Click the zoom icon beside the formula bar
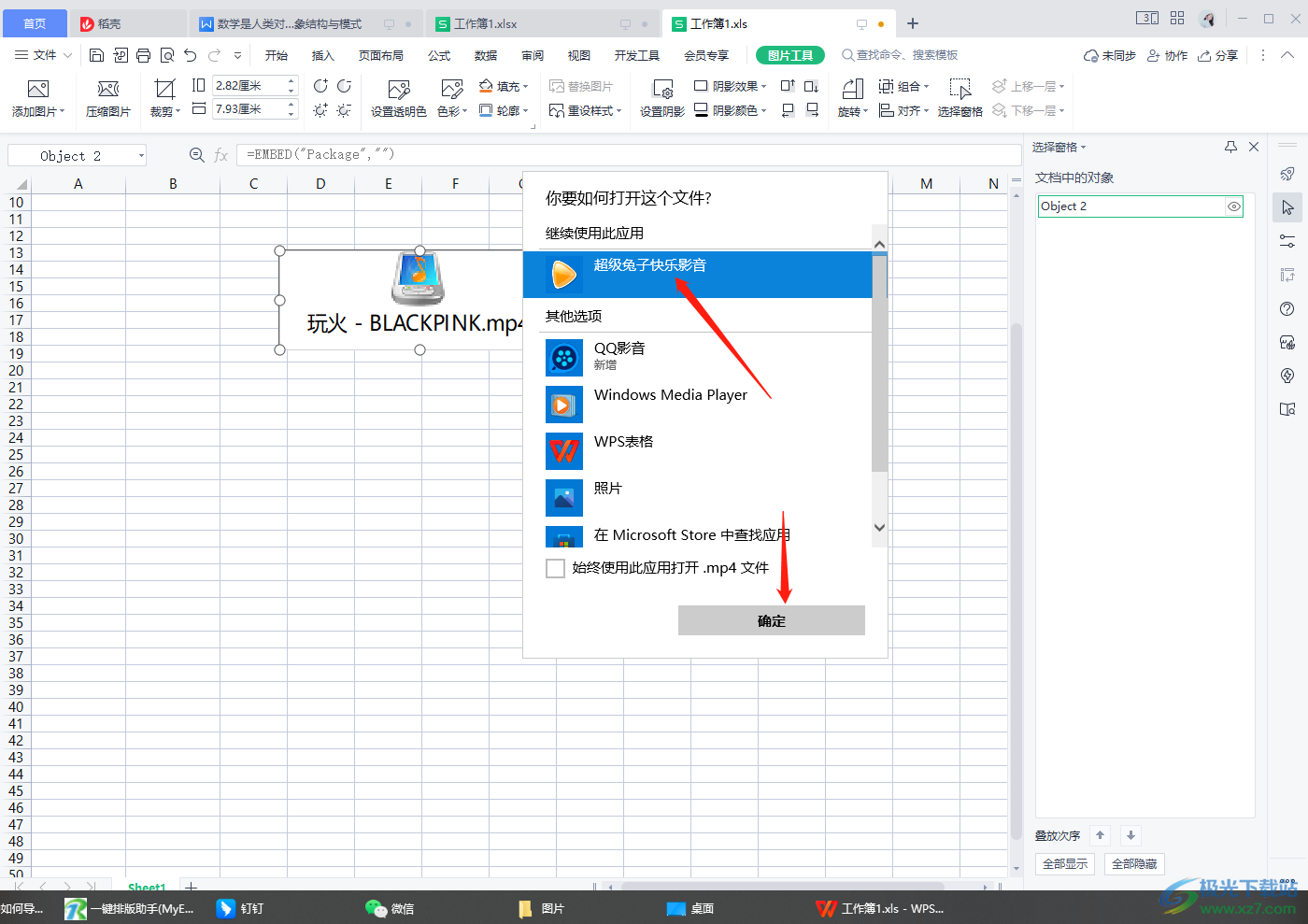1308x924 pixels. coord(196,155)
